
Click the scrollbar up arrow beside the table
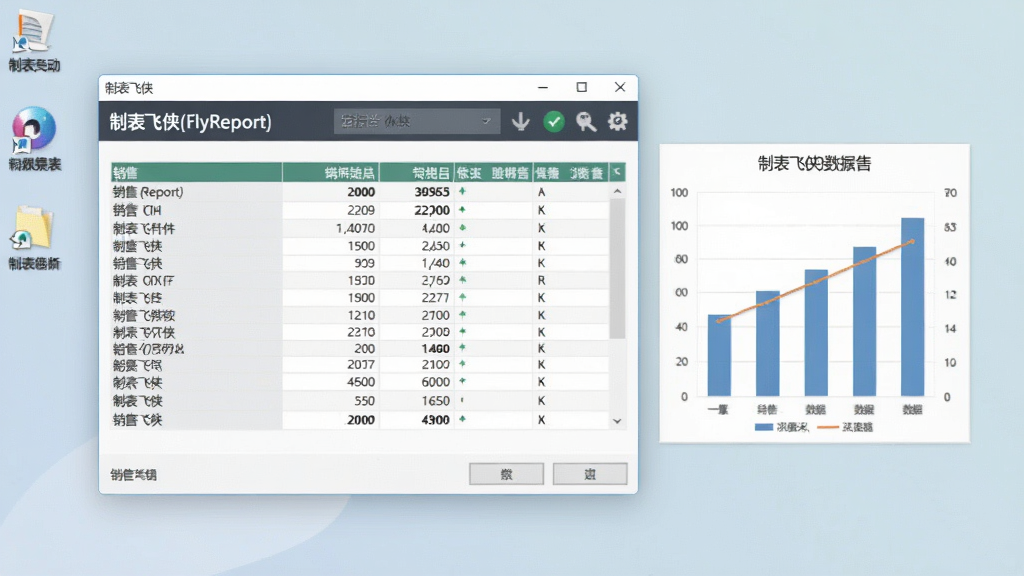[x=617, y=191]
